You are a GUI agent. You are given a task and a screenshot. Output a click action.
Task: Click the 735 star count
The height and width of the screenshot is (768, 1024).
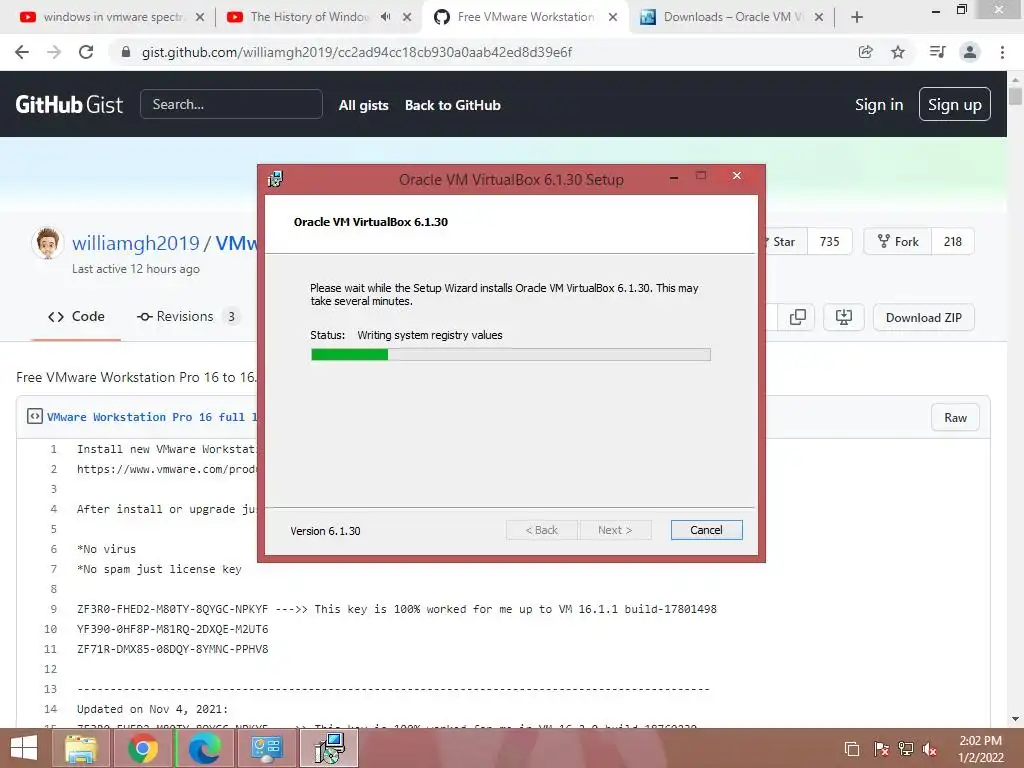click(x=829, y=242)
